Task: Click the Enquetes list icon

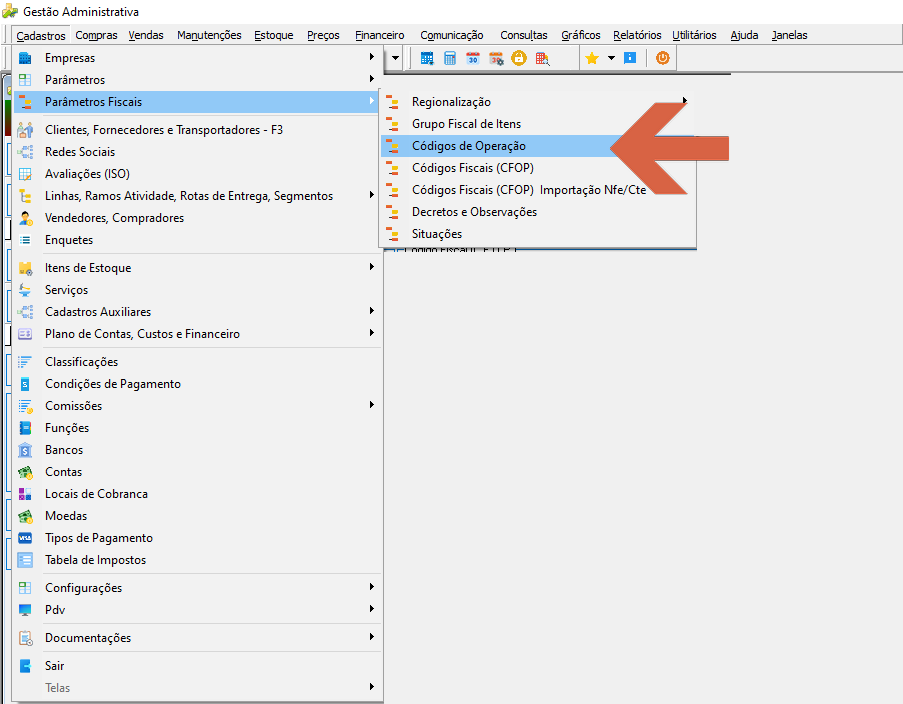Action: coord(25,240)
